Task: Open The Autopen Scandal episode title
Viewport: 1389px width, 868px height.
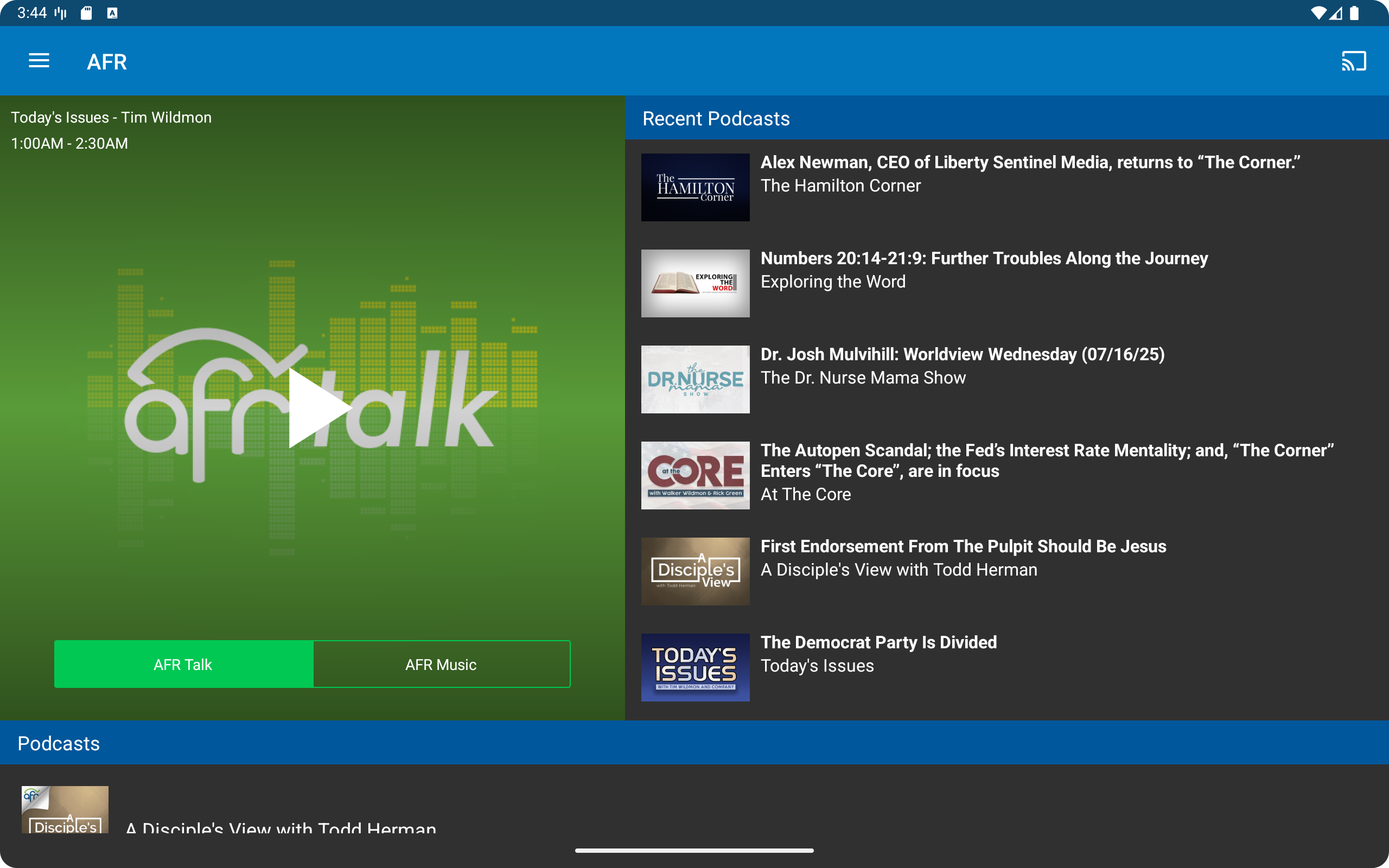Action: pyautogui.click(x=1047, y=461)
